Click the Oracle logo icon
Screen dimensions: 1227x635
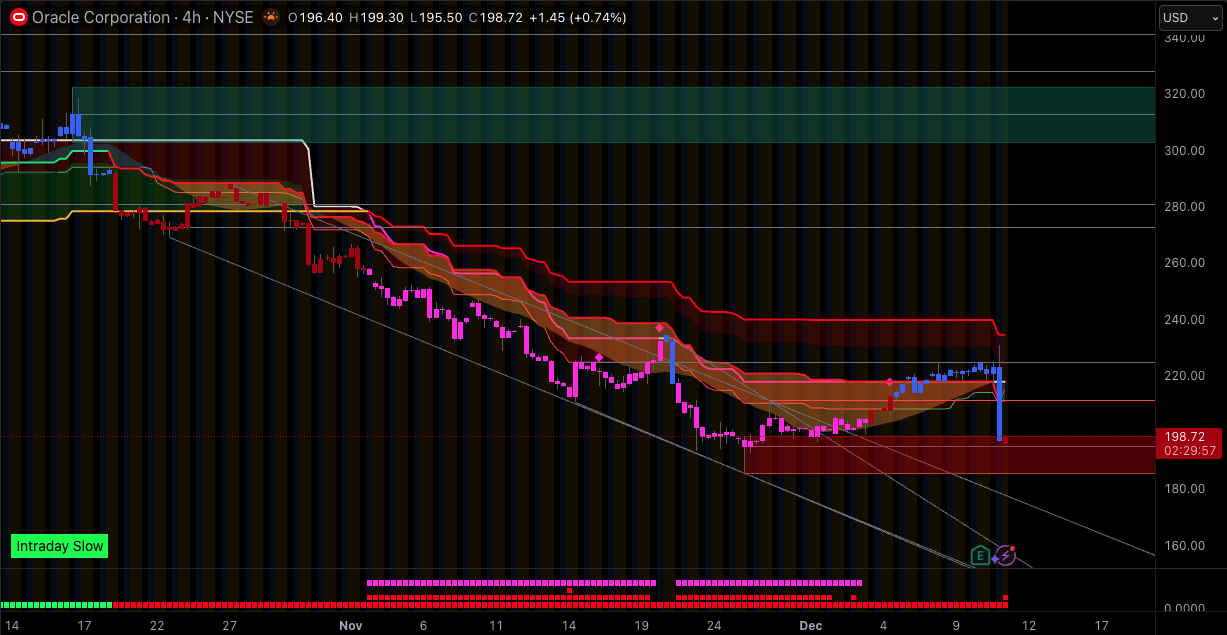point(18,17)
